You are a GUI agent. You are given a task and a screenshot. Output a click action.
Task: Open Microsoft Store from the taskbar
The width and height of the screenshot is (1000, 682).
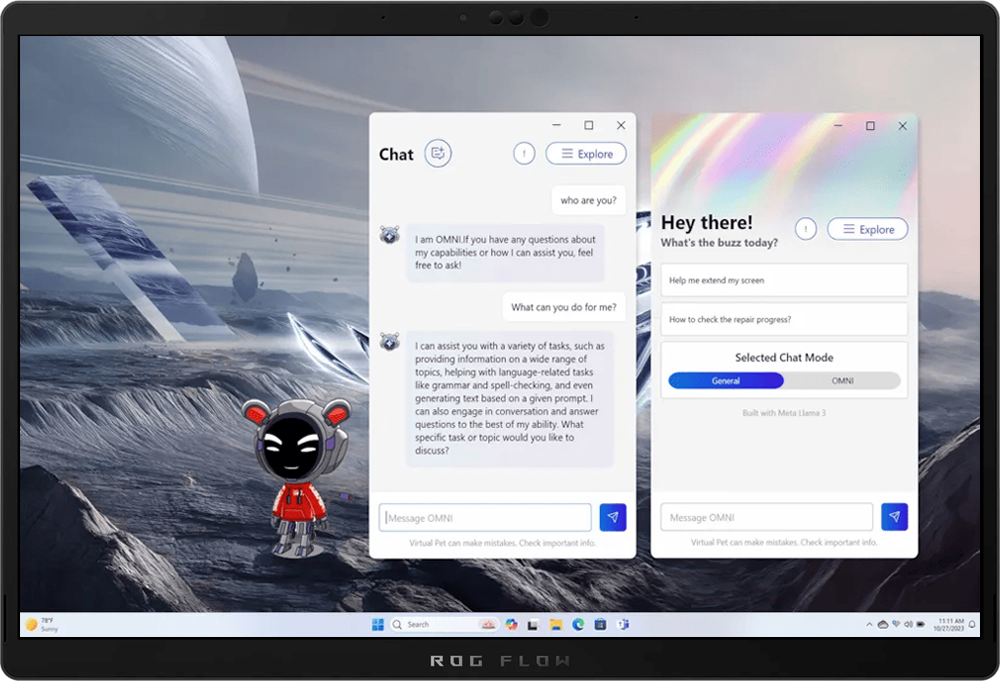click(x=600, y=625)
